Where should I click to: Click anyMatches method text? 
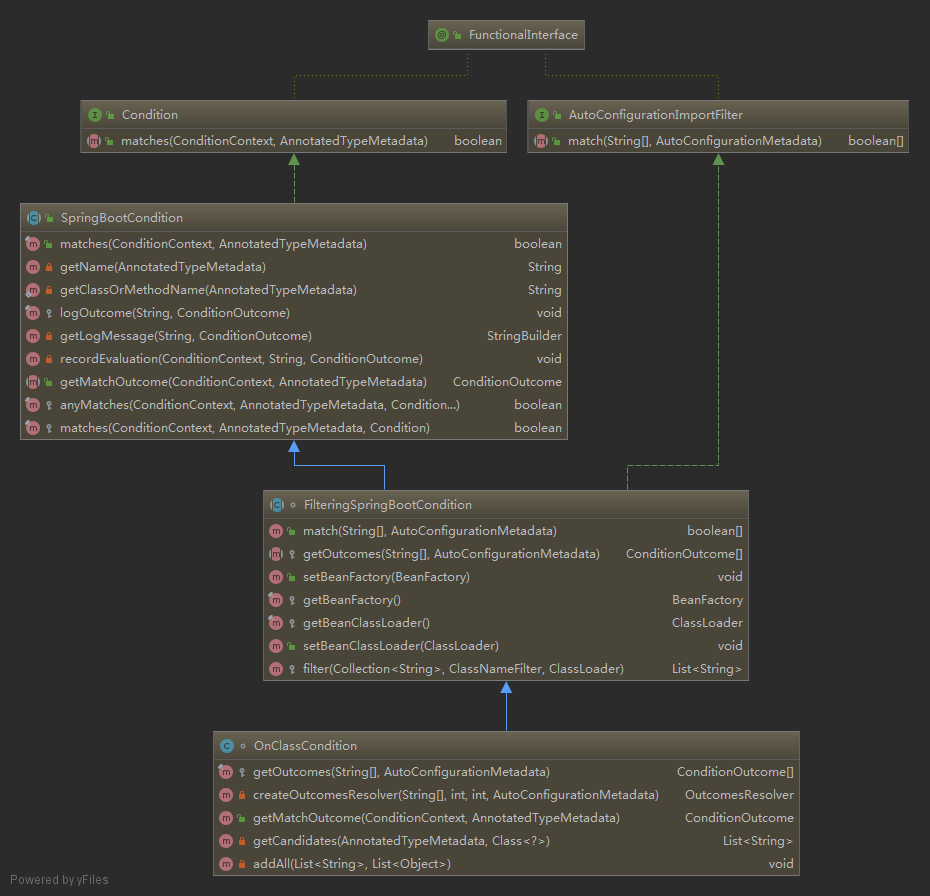click(x=260, y=405)
